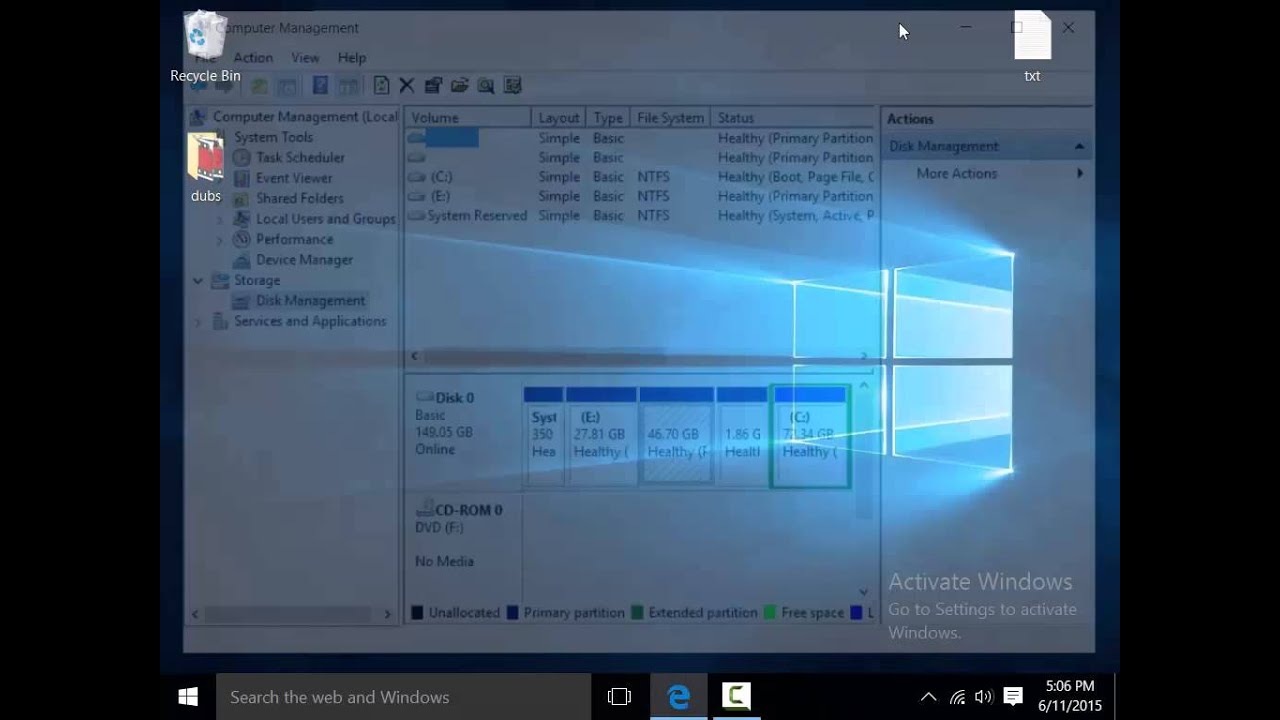Open the View menu
The image size is (1280, 720).
click(x=305, y=58)
